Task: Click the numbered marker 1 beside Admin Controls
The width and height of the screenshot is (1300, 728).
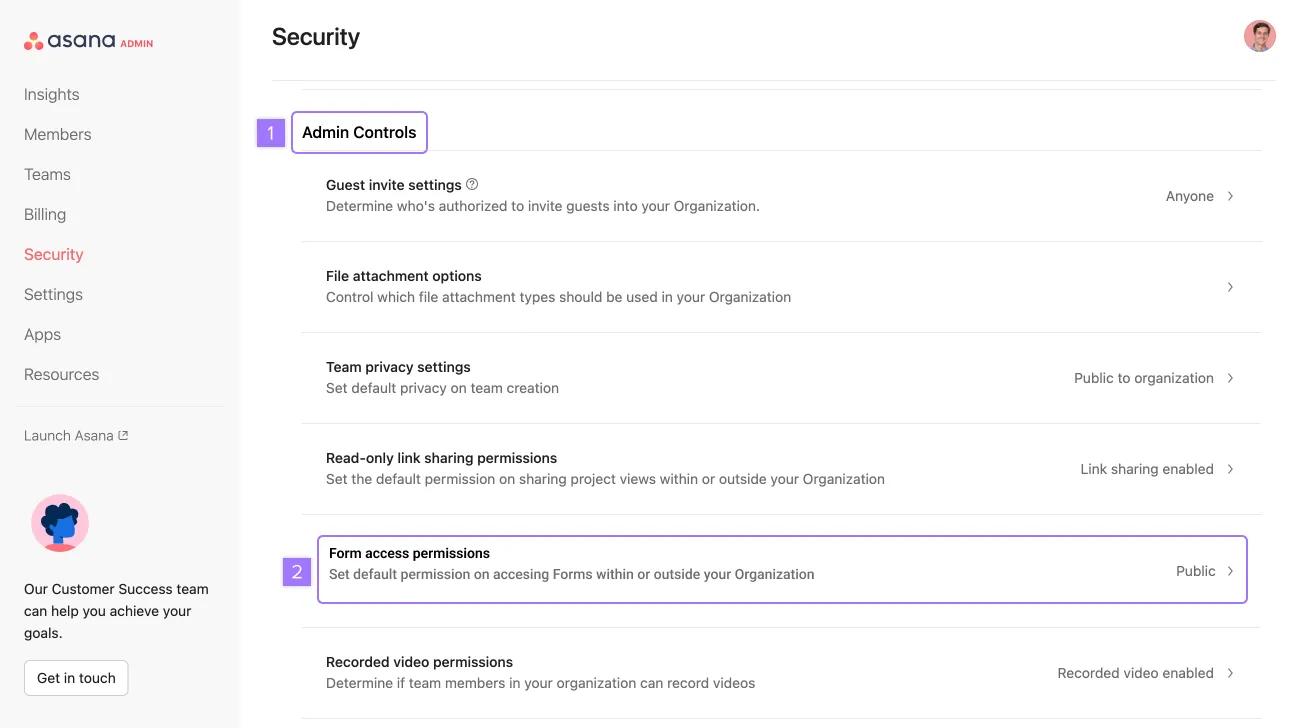Action: pyautogui.click(x=270, y=131)
